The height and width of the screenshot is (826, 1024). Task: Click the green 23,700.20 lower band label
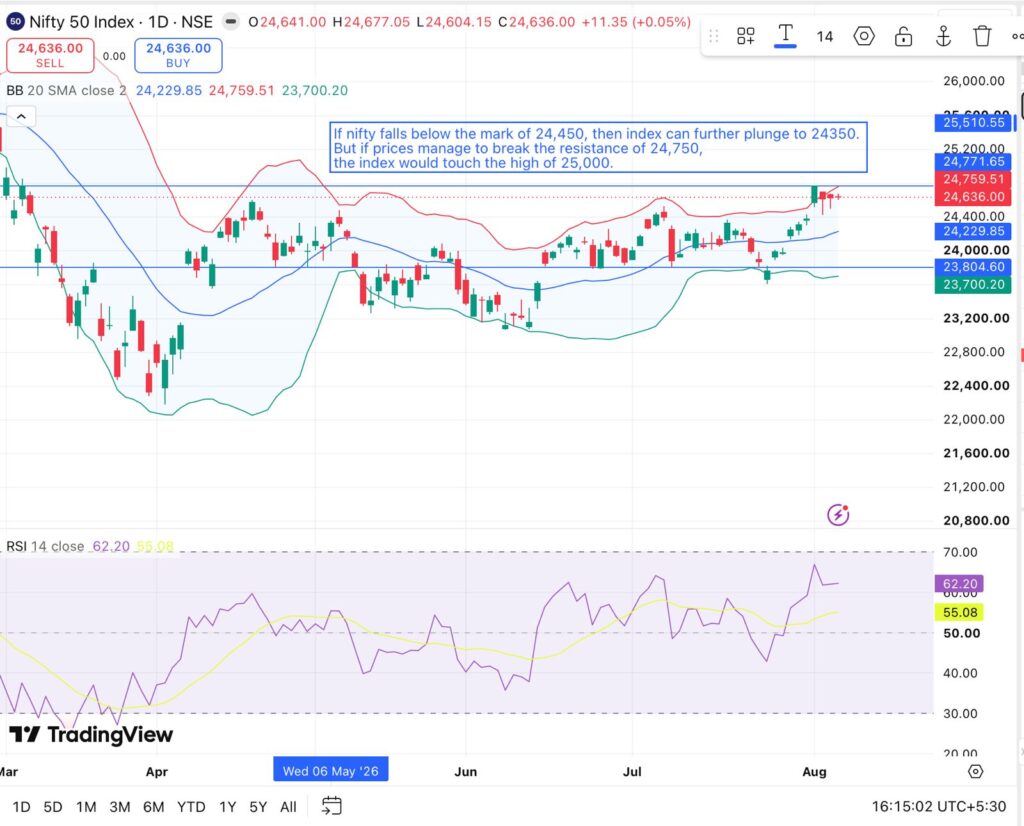[973, 285]
